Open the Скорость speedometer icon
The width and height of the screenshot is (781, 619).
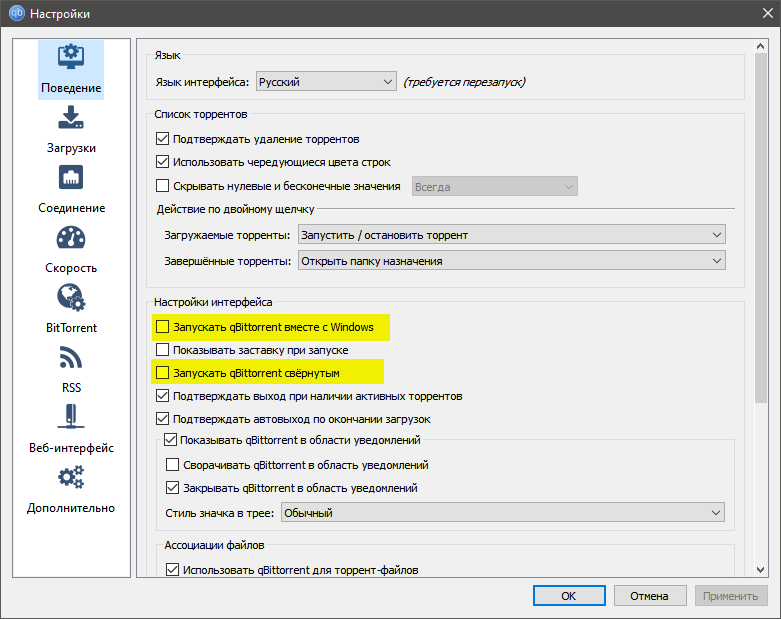pos(71,238)
